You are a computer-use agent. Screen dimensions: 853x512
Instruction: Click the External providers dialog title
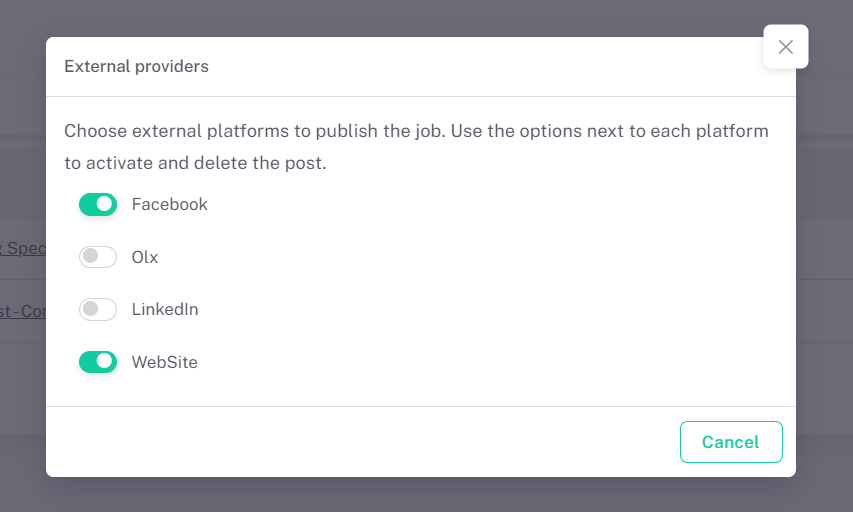(136, 66)
